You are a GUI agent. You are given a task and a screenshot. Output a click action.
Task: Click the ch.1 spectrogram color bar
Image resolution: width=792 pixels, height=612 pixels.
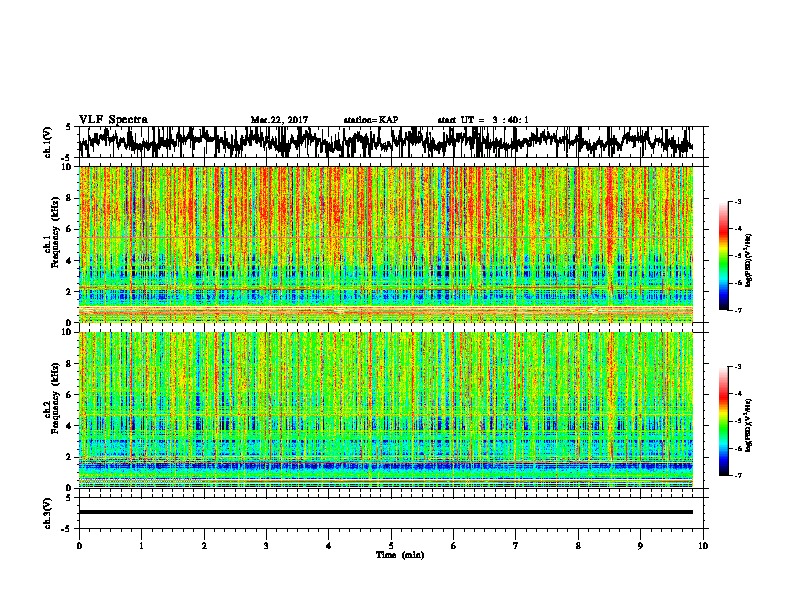pos(723,256)
